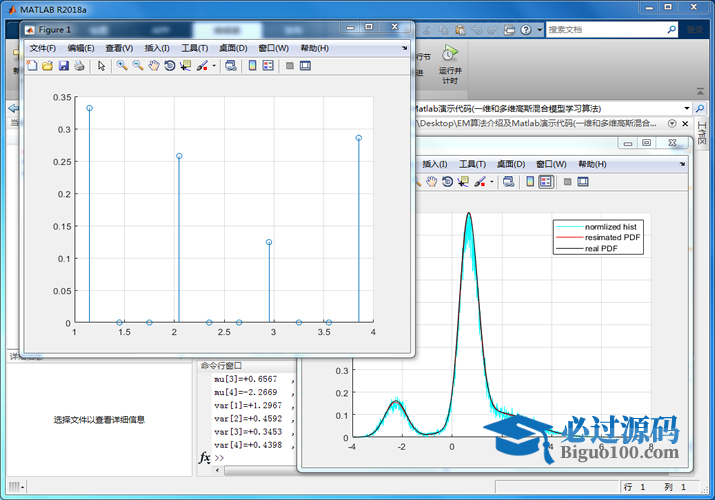Click command window horizontal scrollbar left arrow
Viewport: 715px width, 500px height.
tap(218, 470)
